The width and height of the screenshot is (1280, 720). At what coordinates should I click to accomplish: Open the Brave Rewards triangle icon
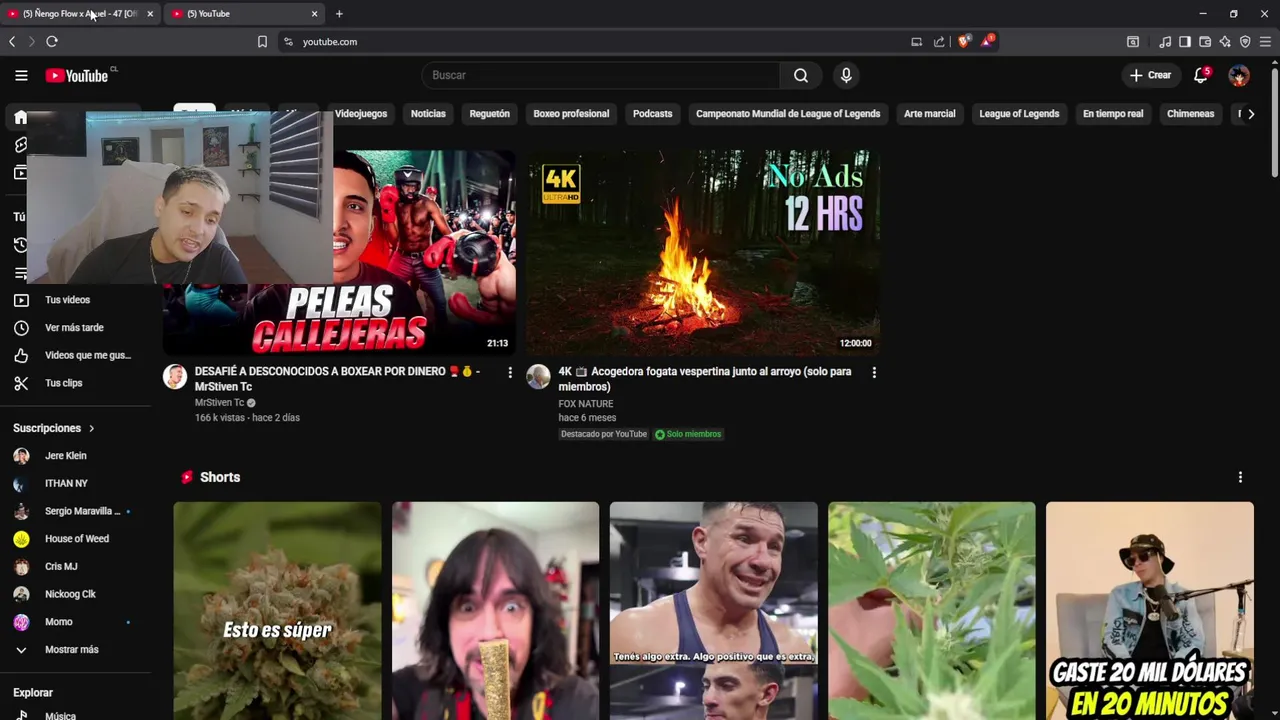click(987, 41)
